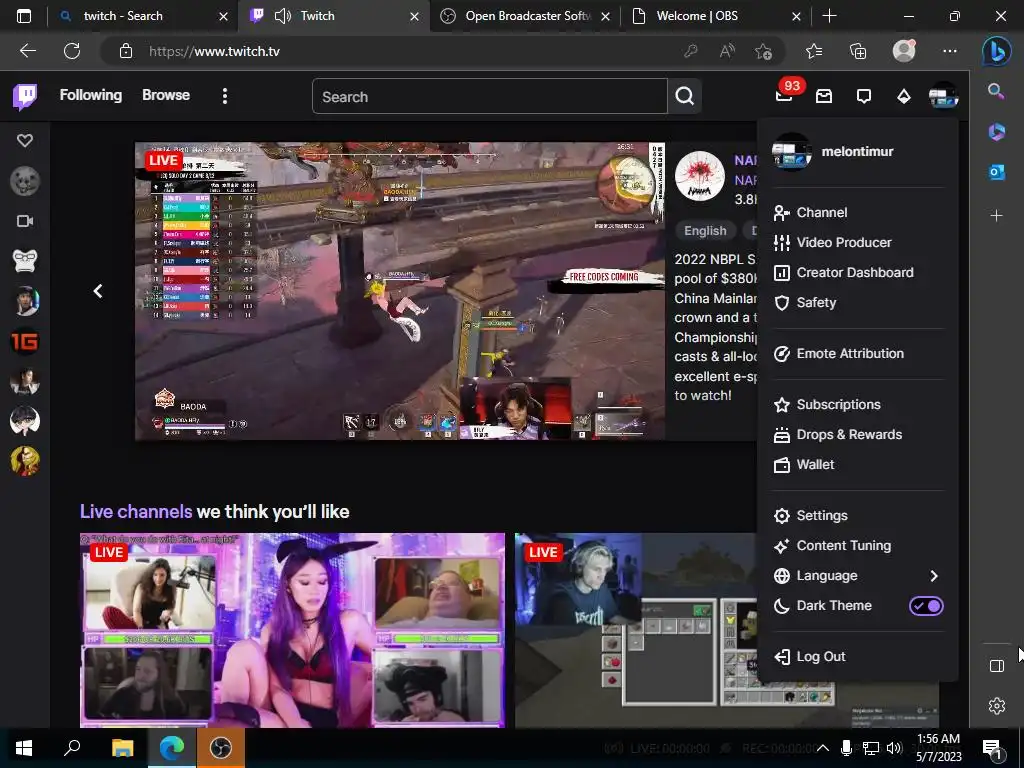1024x768 pixels.
Task: Click the Twitch logo home icon
Action: (x=25, y=96)
